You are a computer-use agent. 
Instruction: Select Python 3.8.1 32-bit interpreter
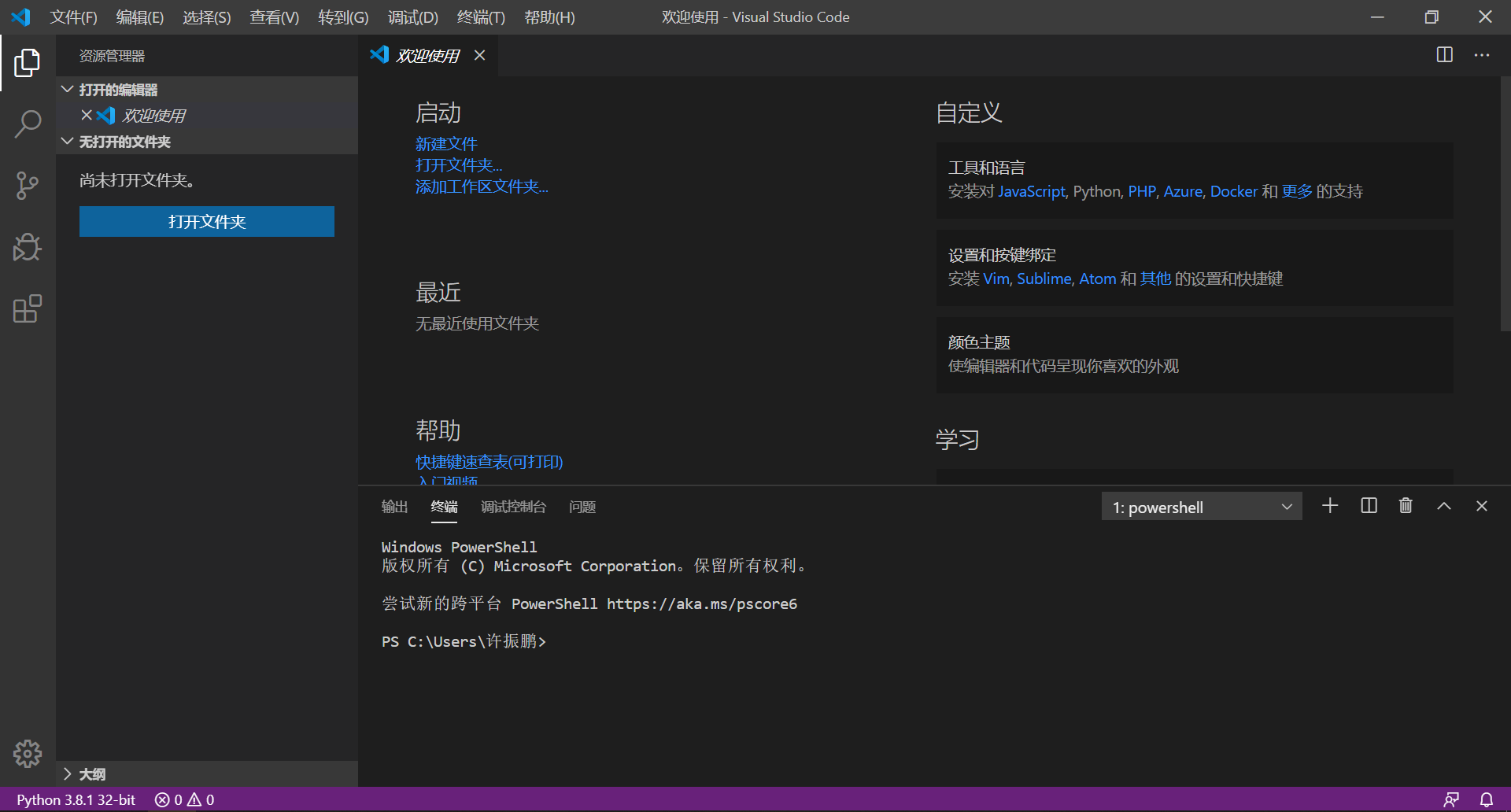pos(76,799)
